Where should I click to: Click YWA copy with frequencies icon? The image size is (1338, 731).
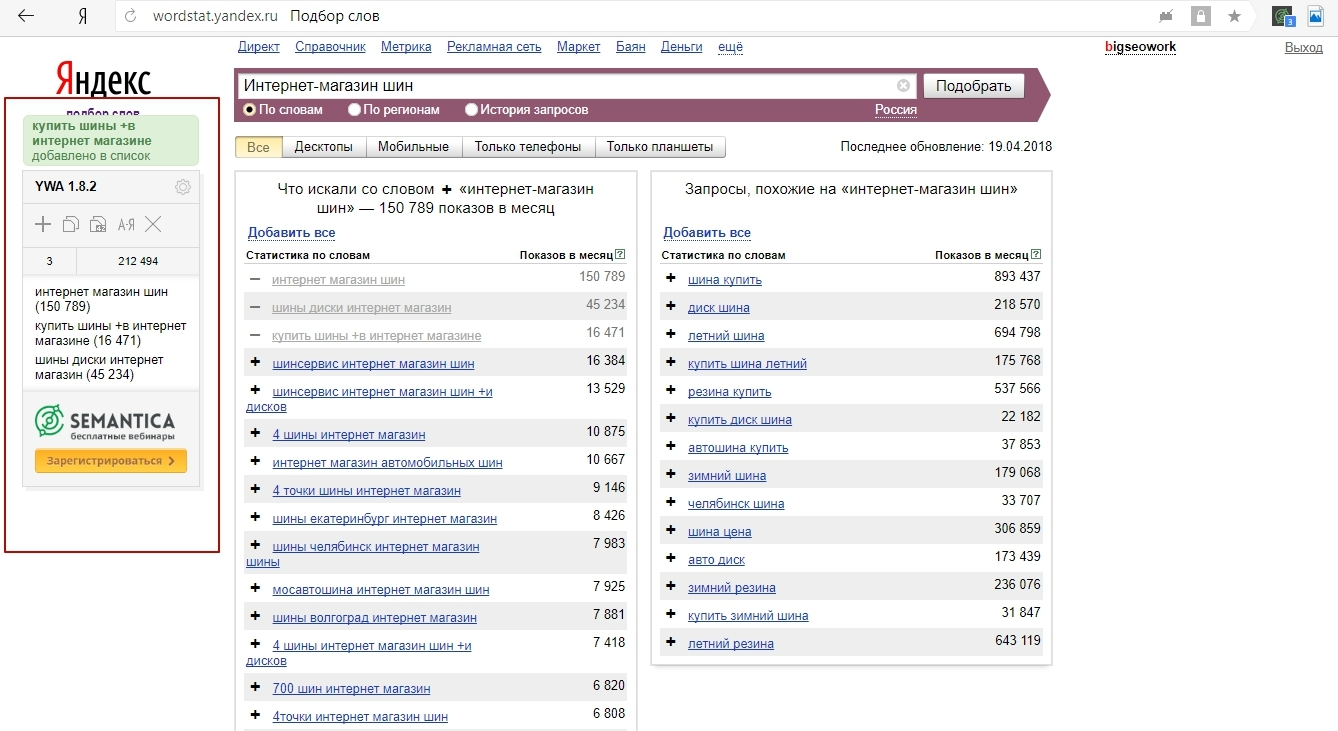click(x=98, y=224)
